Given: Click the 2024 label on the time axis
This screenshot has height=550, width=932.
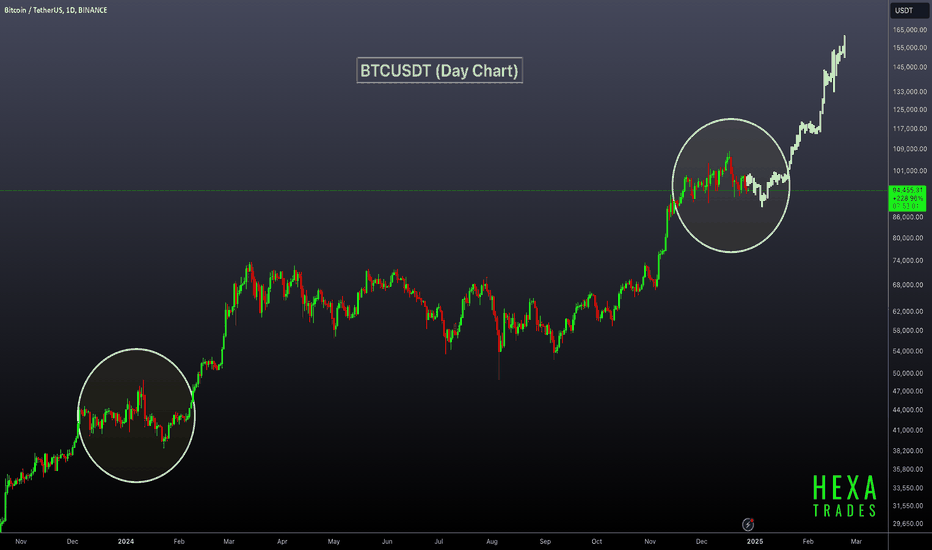Looking at the screenshot, I should click(126, 542).
